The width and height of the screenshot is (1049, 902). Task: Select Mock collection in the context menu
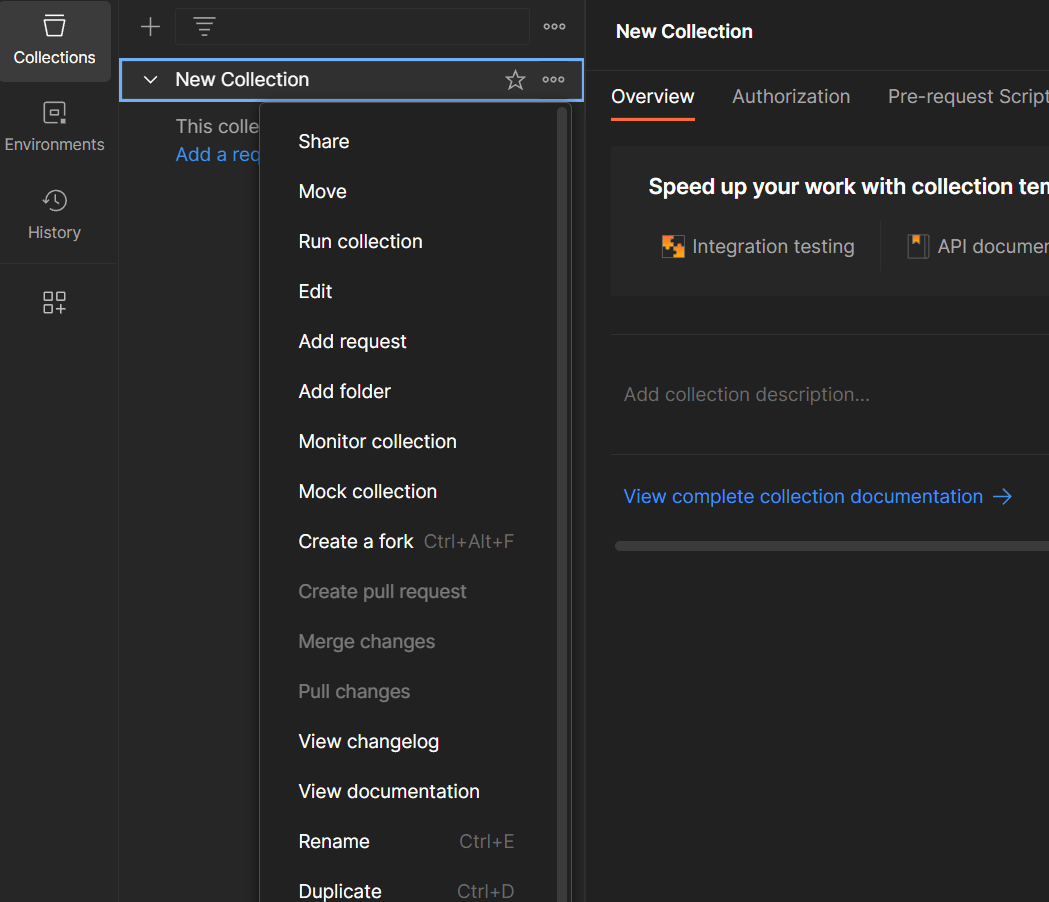(x=367, y=491)
